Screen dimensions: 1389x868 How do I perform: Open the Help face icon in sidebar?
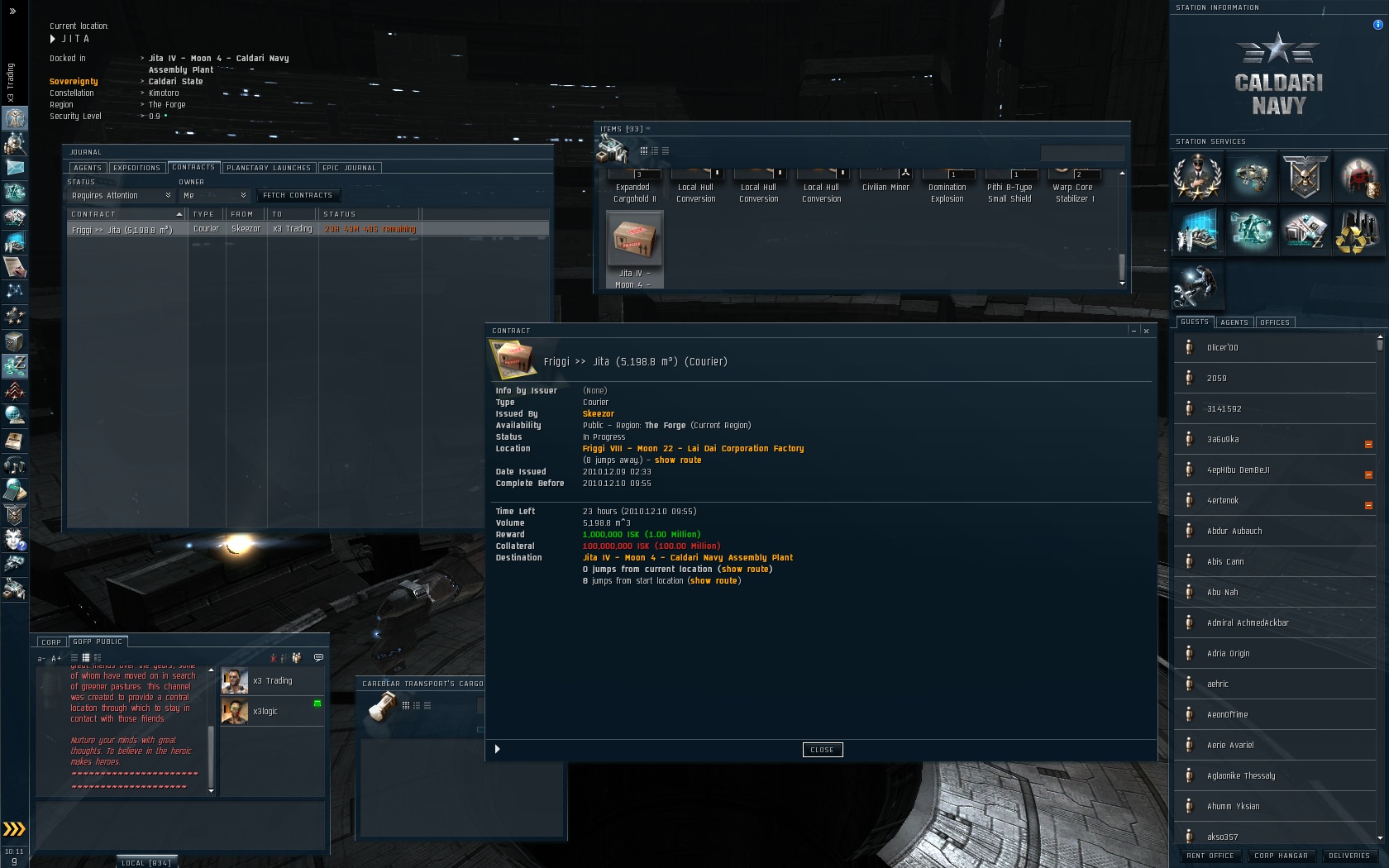(x=14, y=540)
